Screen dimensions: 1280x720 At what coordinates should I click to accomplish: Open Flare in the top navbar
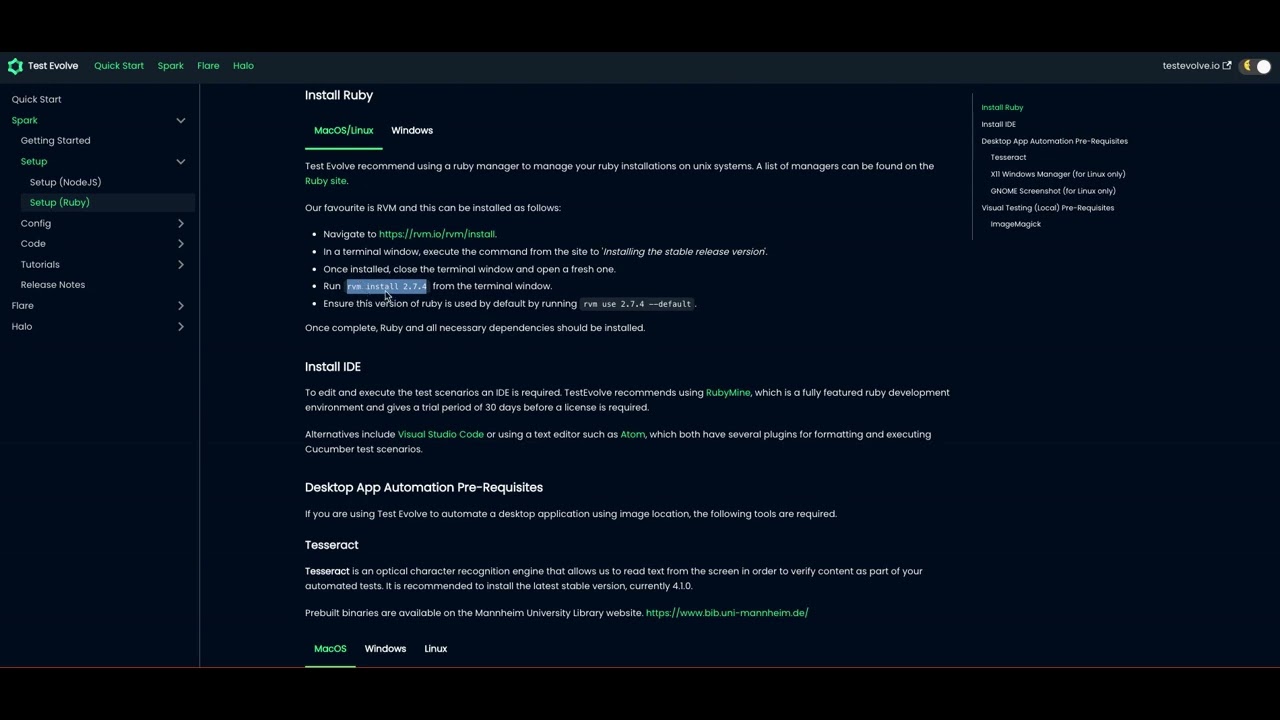(208, 66)
